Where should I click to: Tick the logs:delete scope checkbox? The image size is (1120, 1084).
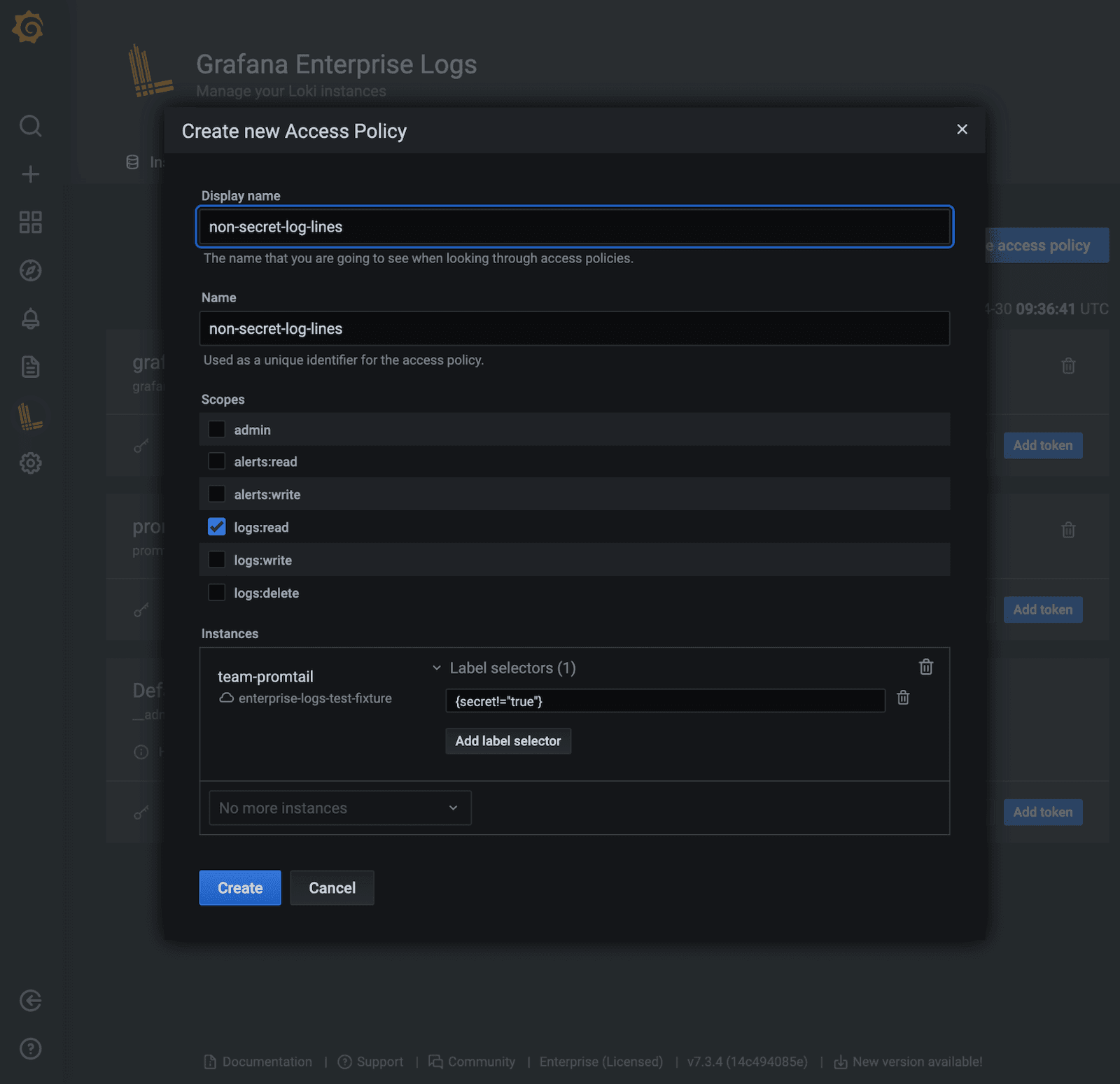pos(217,593)
